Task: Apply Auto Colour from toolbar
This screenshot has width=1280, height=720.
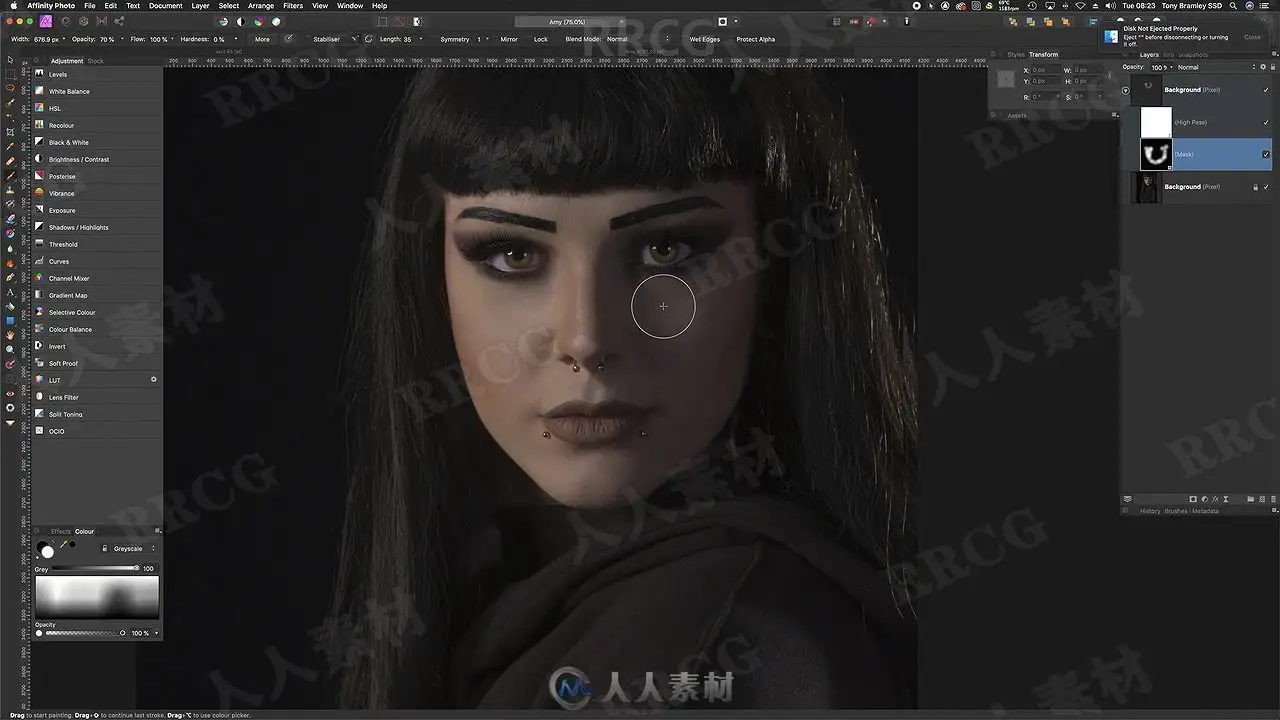Action: tap(258, 21)
